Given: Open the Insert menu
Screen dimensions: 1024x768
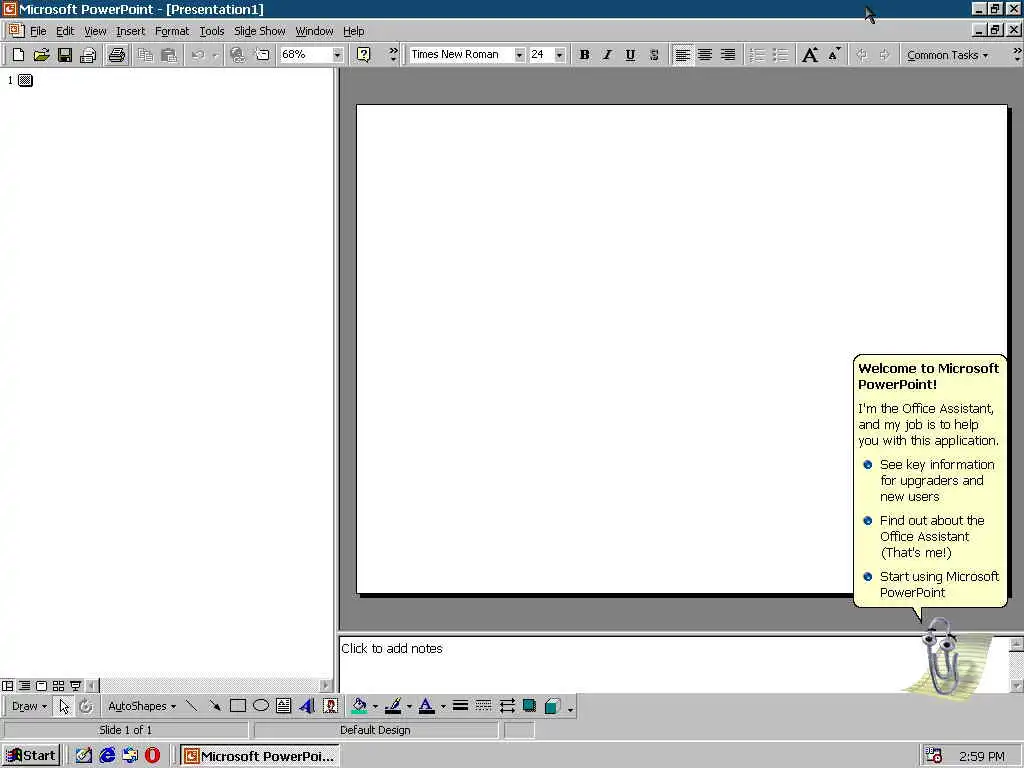Looking at the screenshot, I should (131, 31).
